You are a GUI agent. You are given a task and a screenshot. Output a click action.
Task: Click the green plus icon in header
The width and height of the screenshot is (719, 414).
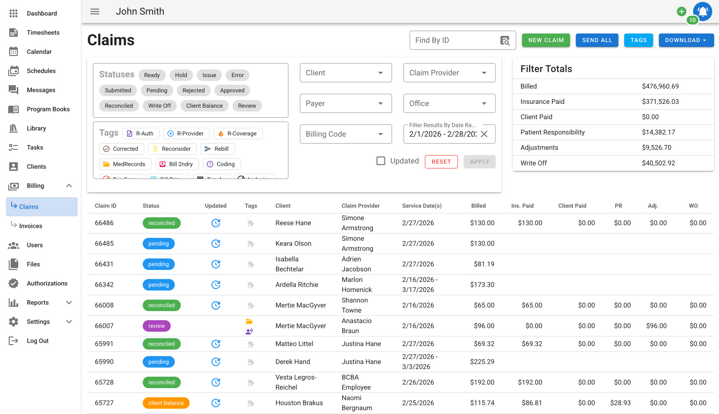tap(681, 11)
